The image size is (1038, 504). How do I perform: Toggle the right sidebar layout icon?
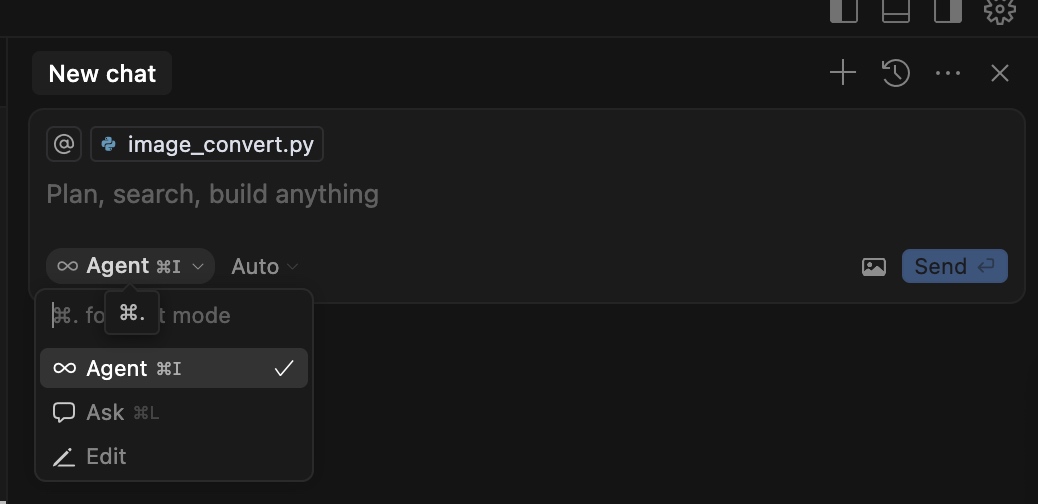(947, 11)
